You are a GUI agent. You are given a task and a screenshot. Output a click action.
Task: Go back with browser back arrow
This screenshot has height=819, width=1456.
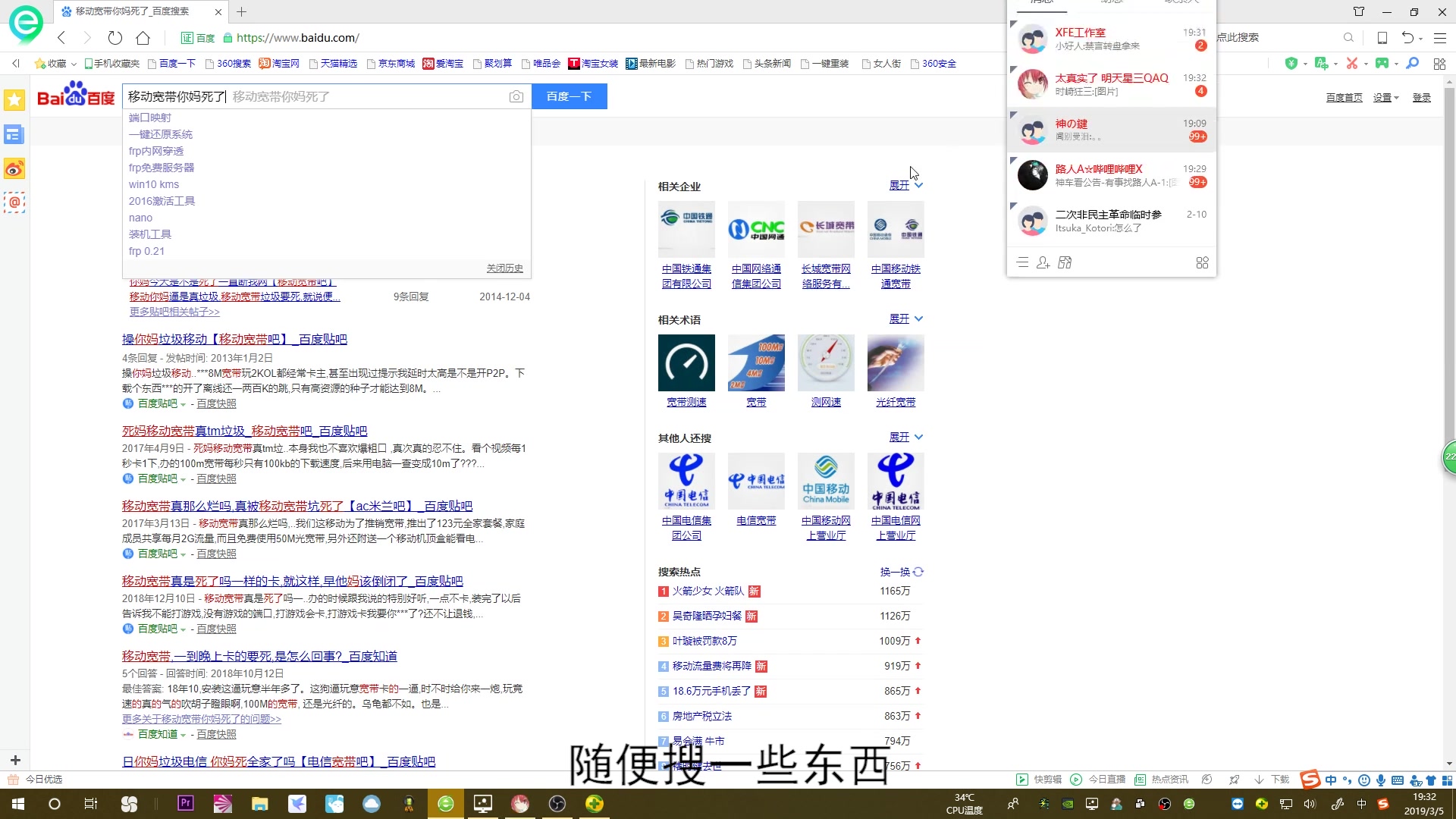click(61, 38)
